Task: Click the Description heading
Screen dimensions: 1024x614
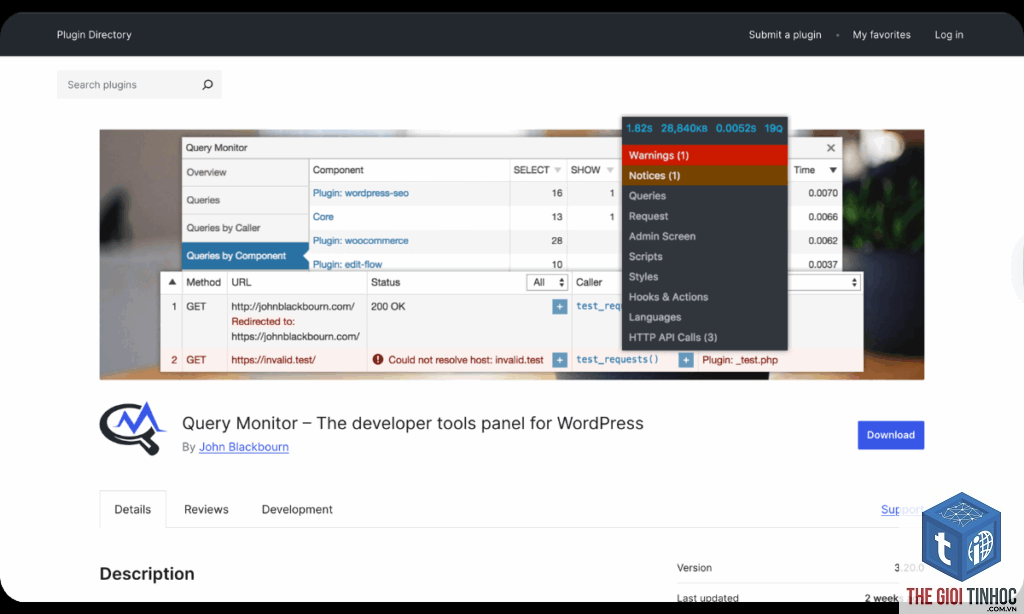Action: tap(147, 574)
